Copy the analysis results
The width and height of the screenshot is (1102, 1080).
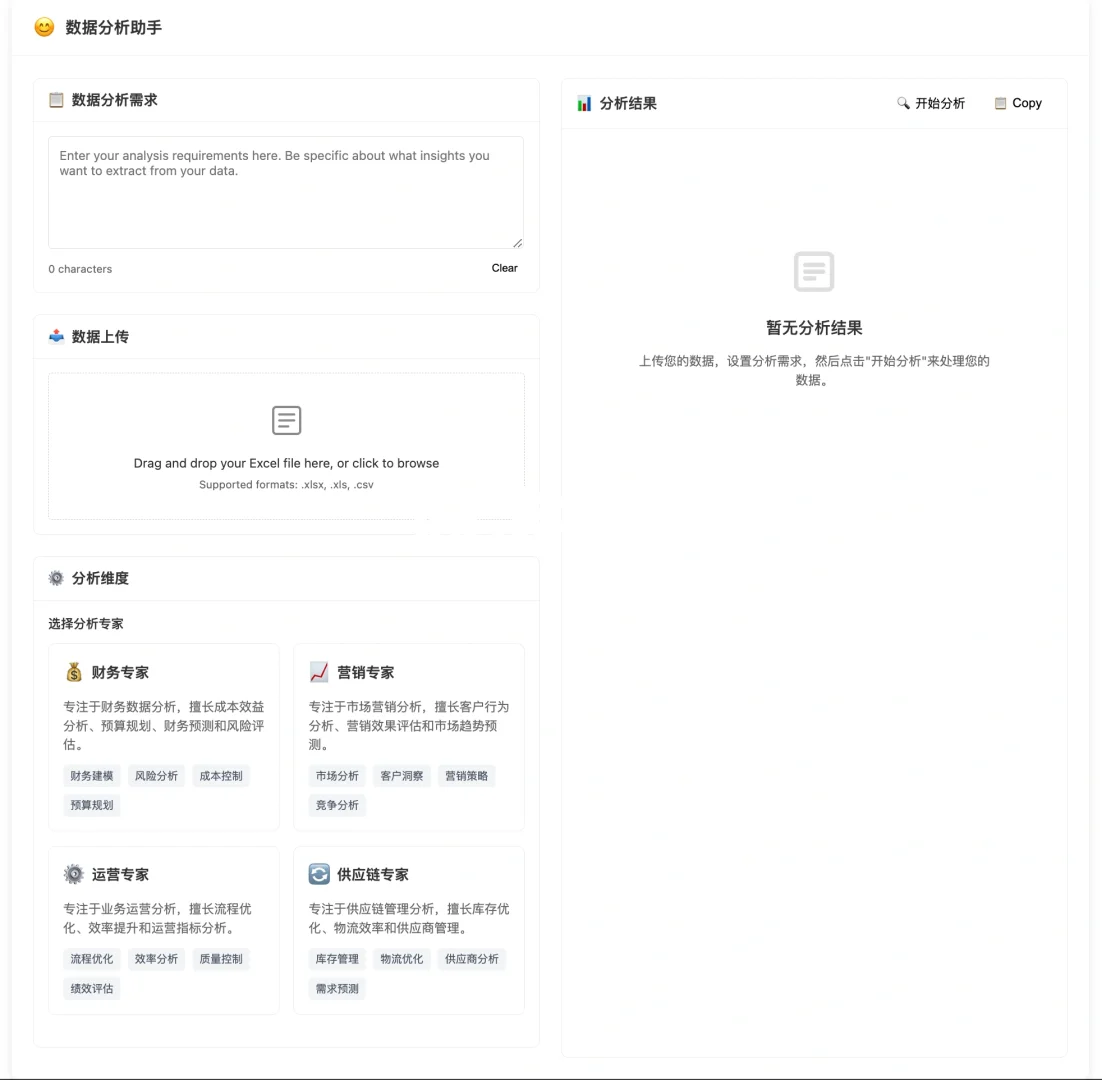point(1018,103)
